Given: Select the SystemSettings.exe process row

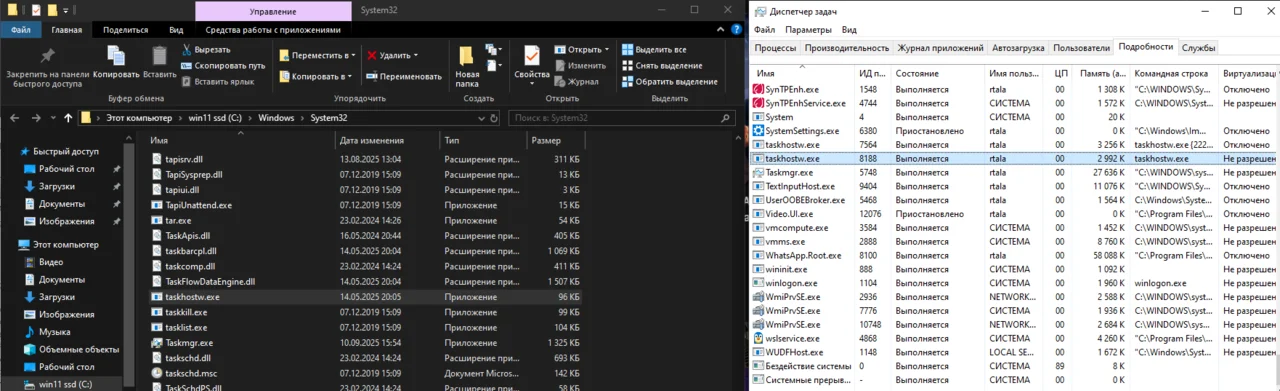Looking at the screenshot, I should coord(1015,130).
